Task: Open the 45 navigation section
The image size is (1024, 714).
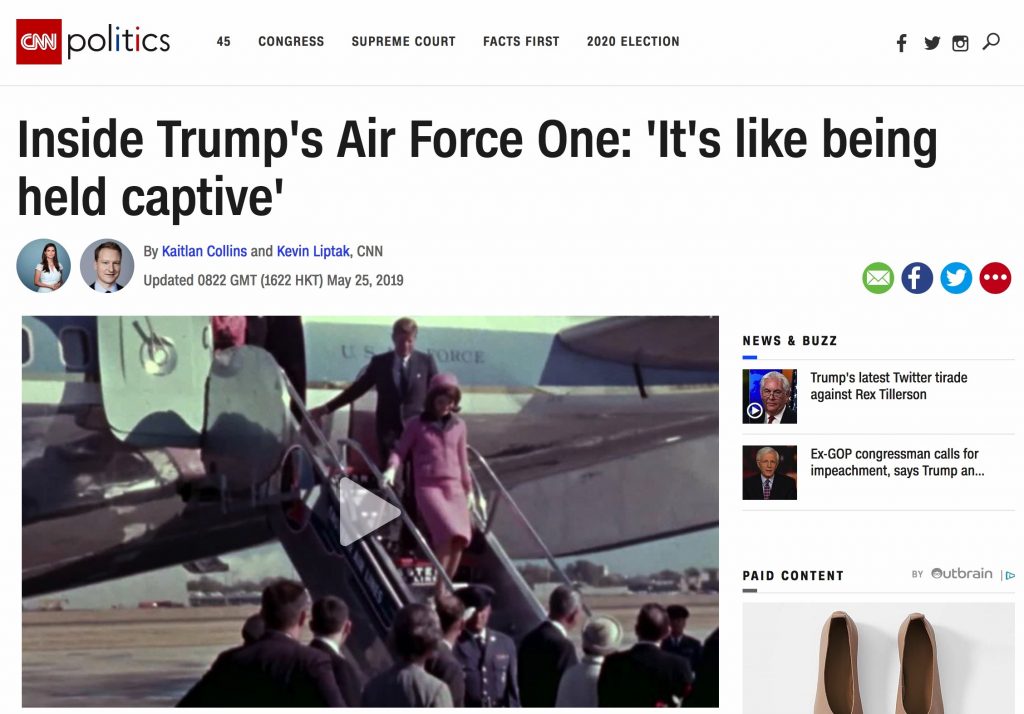Action: click(223, 41)
